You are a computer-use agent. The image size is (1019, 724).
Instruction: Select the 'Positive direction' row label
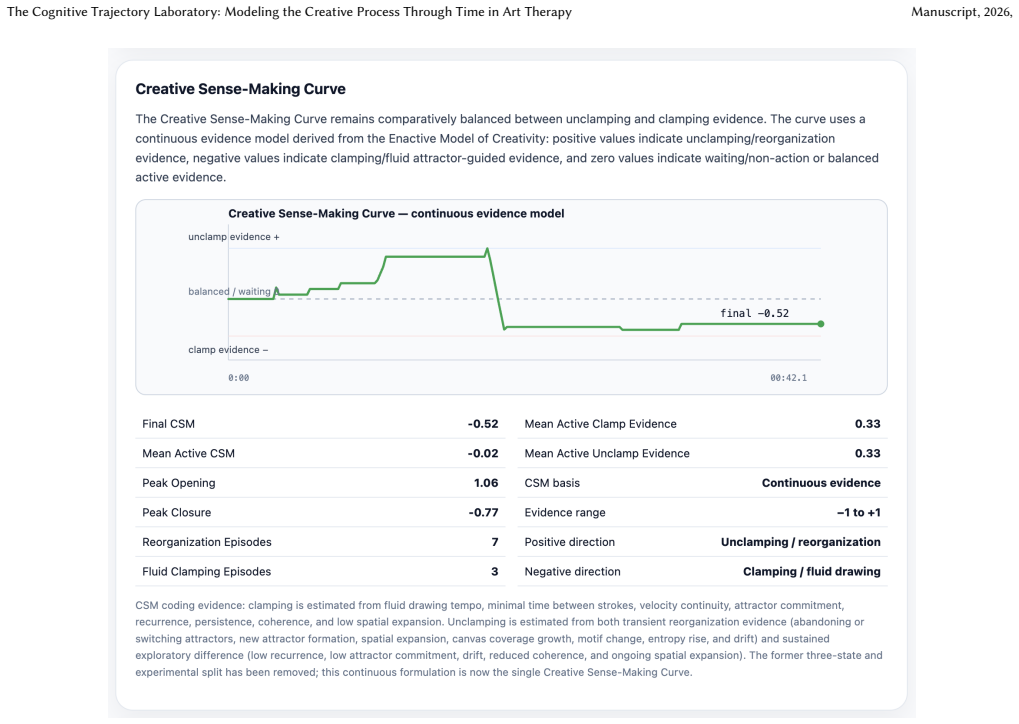[x=569, y=542]
